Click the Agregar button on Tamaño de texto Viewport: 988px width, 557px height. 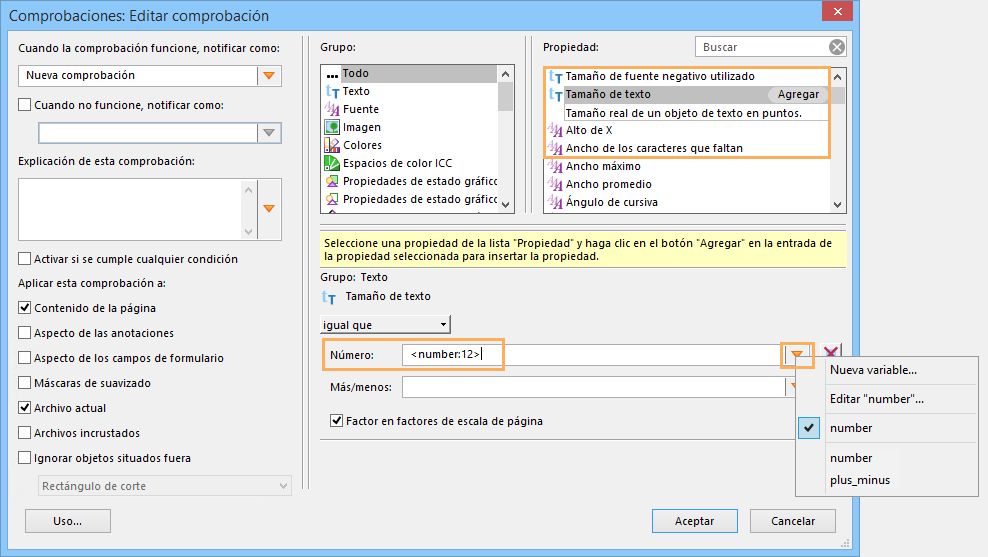click(x=798, y=95)
